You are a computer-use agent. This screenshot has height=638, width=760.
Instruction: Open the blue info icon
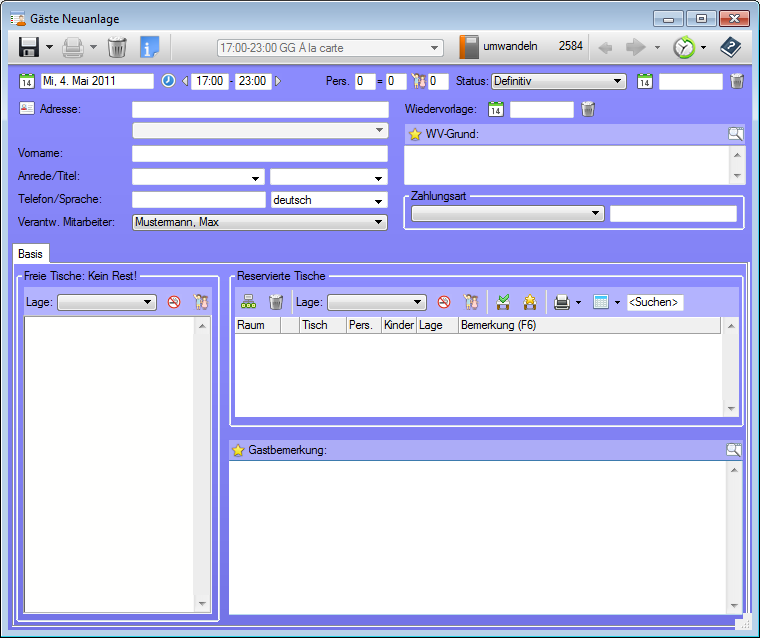click(x=150, y=47)
